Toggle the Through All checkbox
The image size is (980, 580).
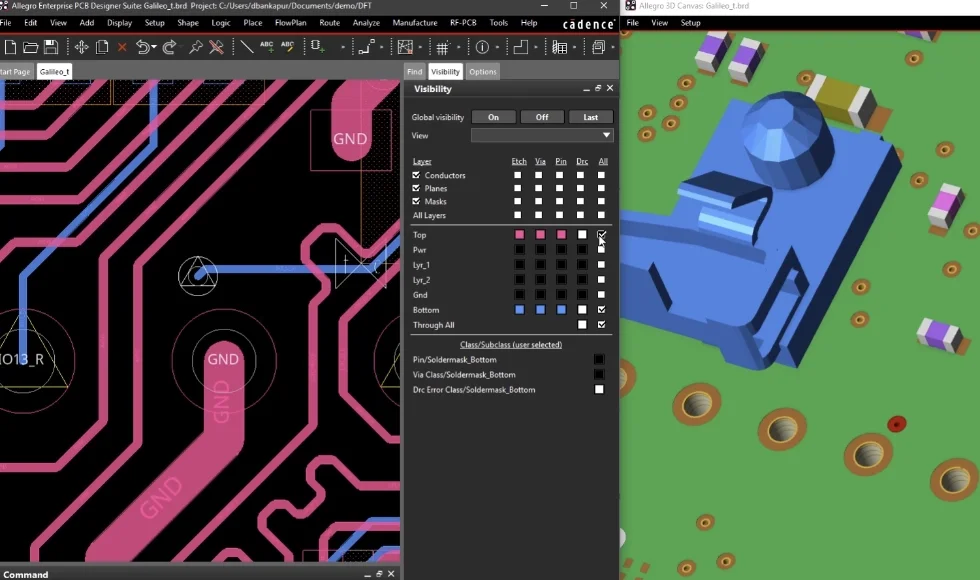pyautogui.click(x=601, y=325)
